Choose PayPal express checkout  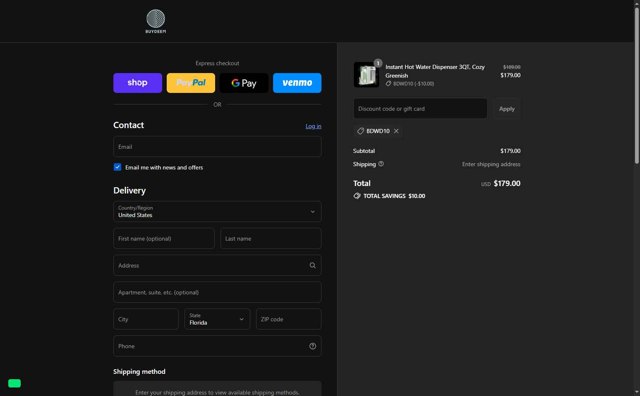[x=191, y=83]
